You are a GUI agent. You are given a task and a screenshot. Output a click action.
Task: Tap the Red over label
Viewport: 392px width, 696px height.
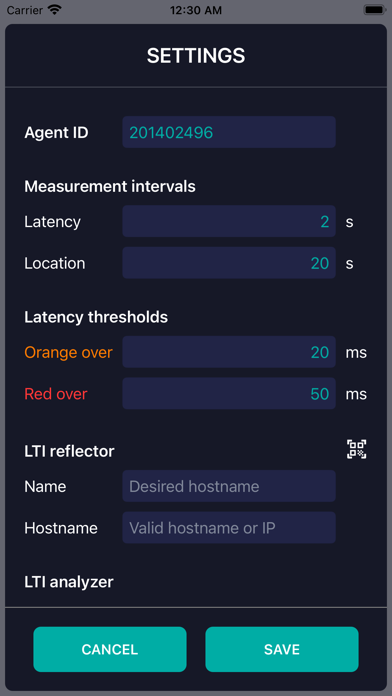coord(56,394)
